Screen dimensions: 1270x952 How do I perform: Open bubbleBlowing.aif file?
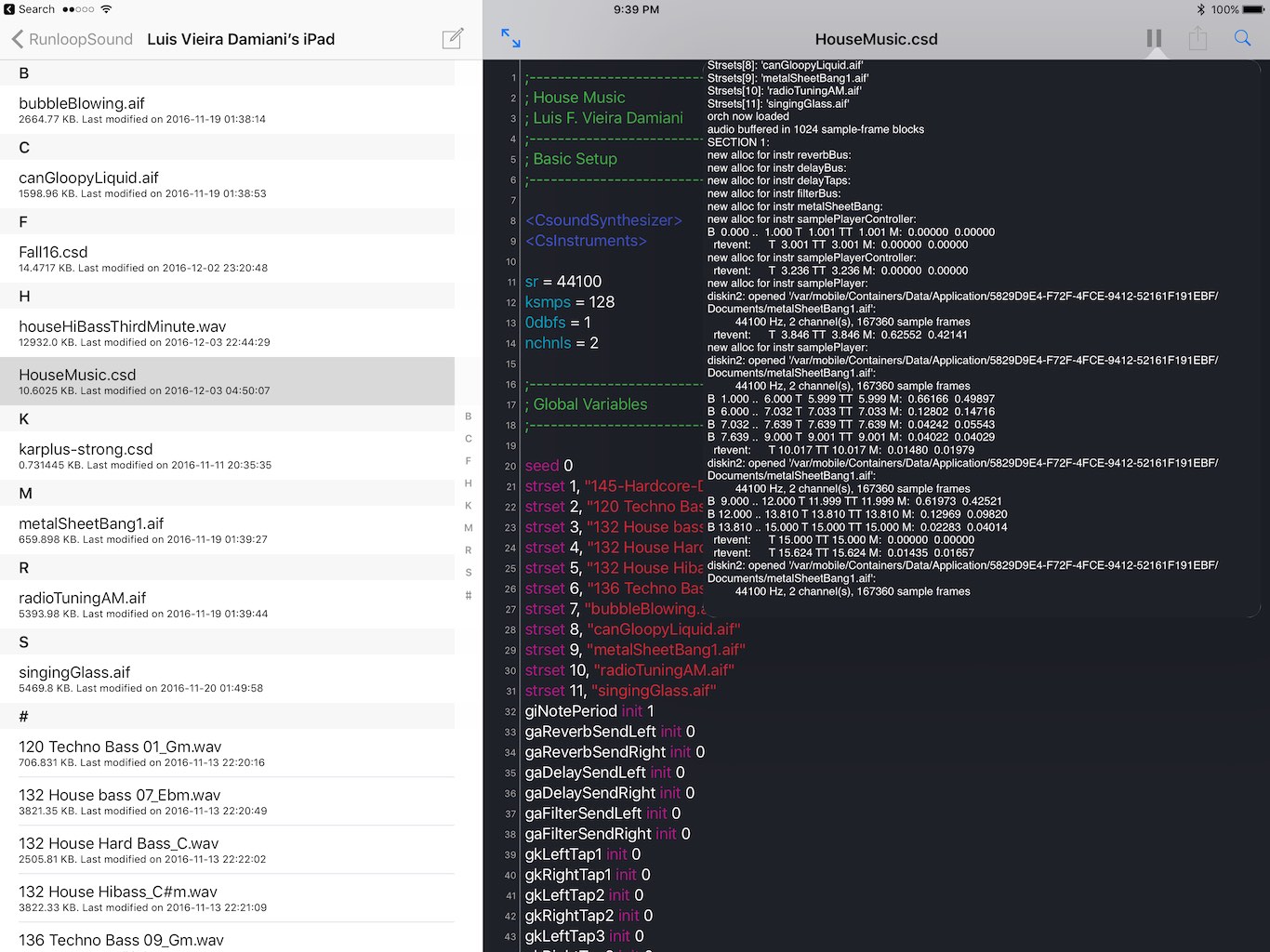tap(227, 110)
